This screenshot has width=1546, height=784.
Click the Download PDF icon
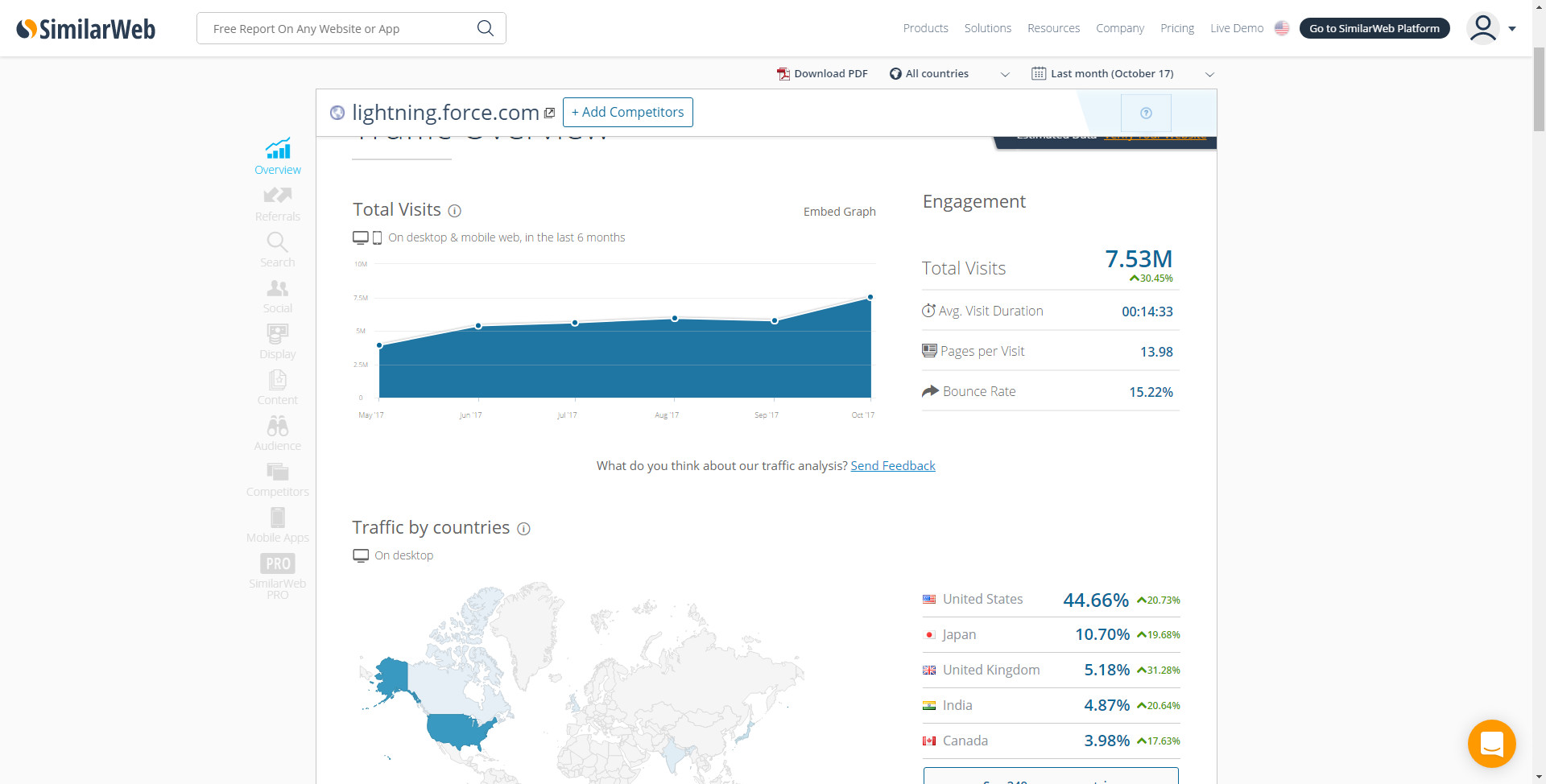(783, 74)
